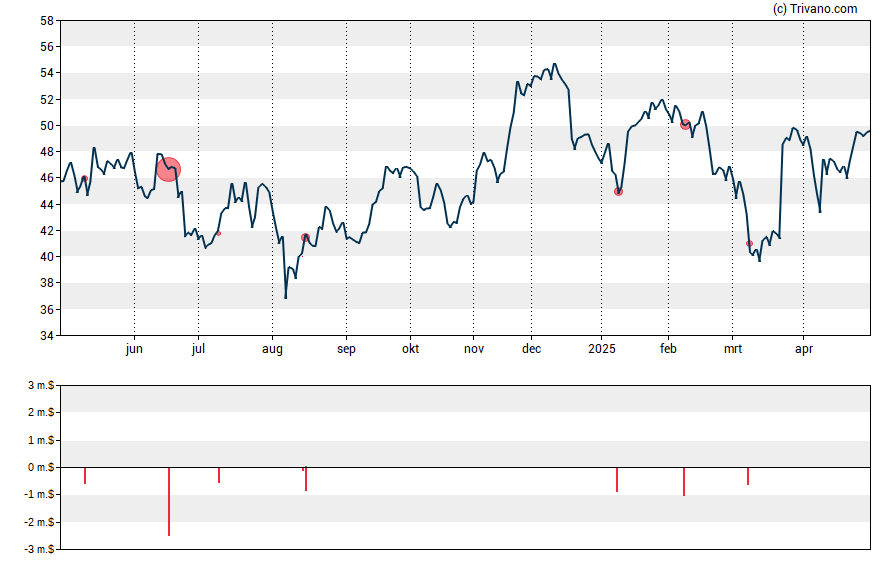Select the 46 price axis label
The image size is (888, 565).
(47, 178)
